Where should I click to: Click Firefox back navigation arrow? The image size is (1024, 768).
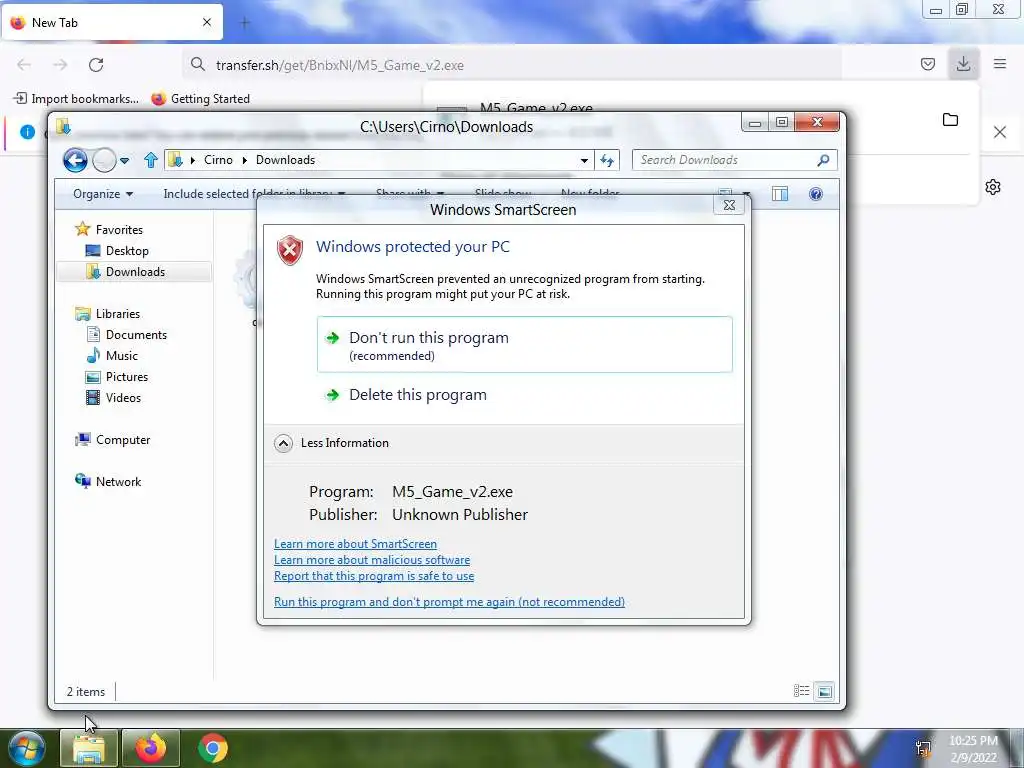(x=24, y=65)
